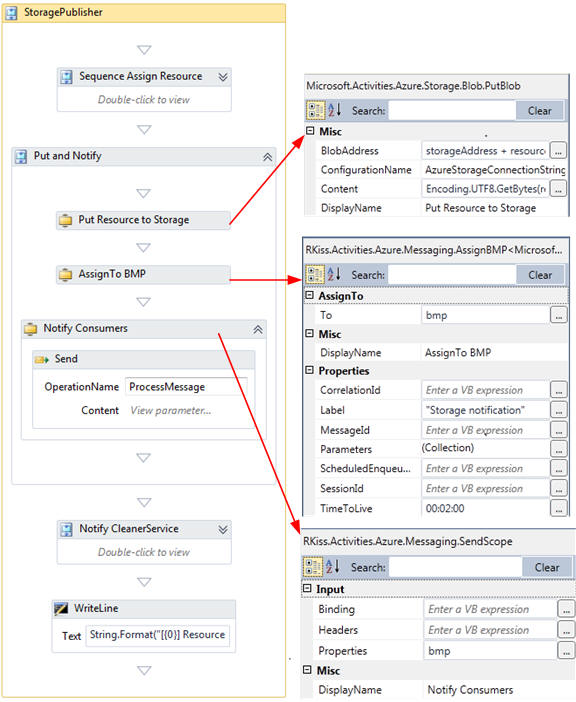
Task: Open expression editor for BlobAddress
Action: click(558, 151)
